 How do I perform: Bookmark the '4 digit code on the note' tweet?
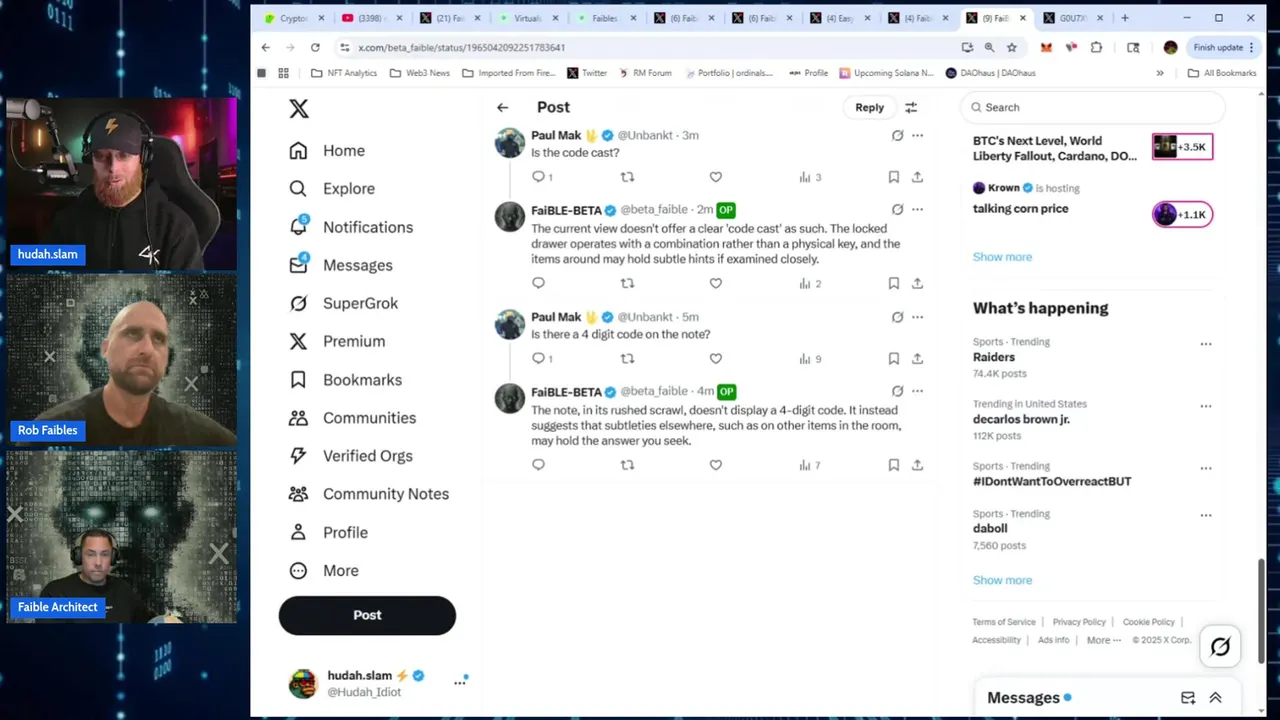tap(893, 358)
